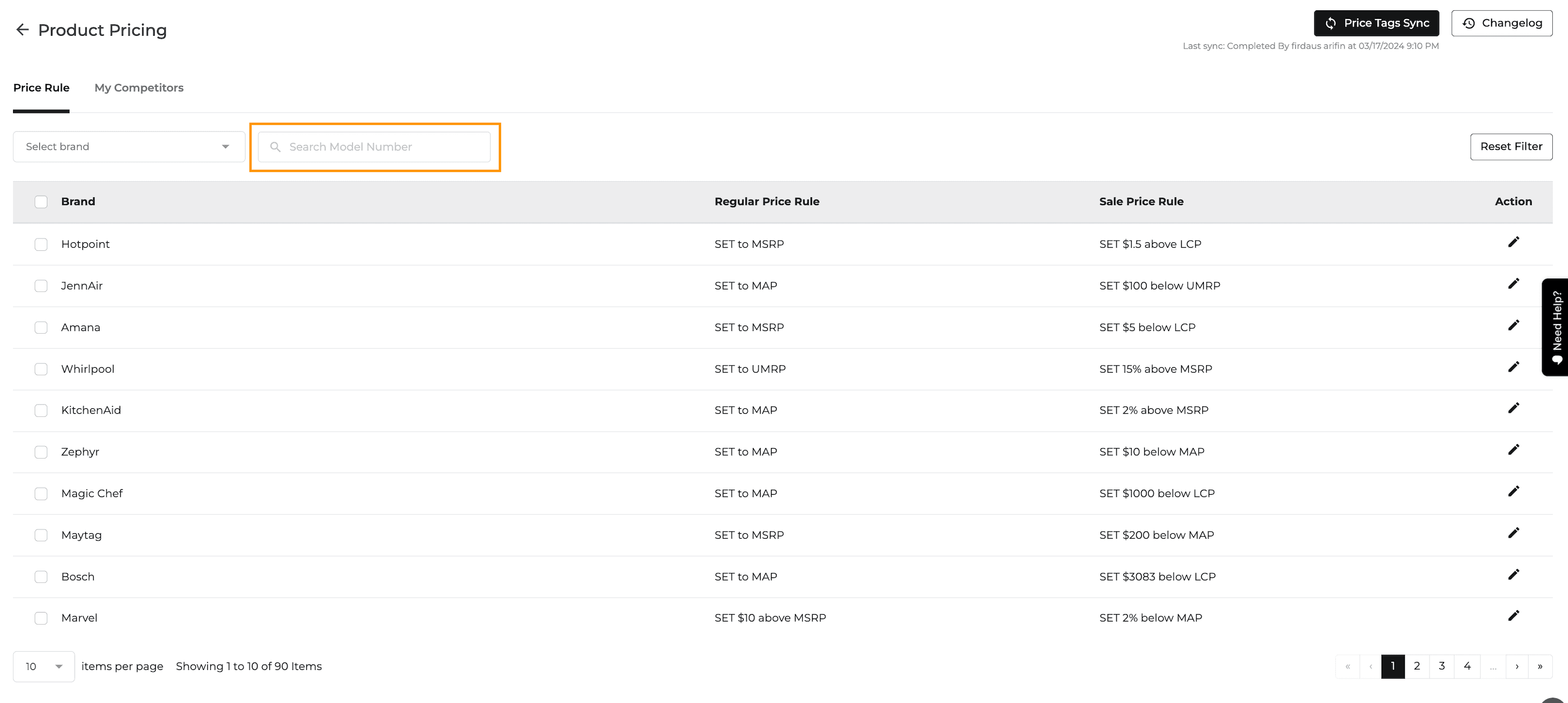Image resolution: width=1568 pixels, height=703 pixels.
Task: Open the Need Help? side panel
Action: tap(1556, 327)
